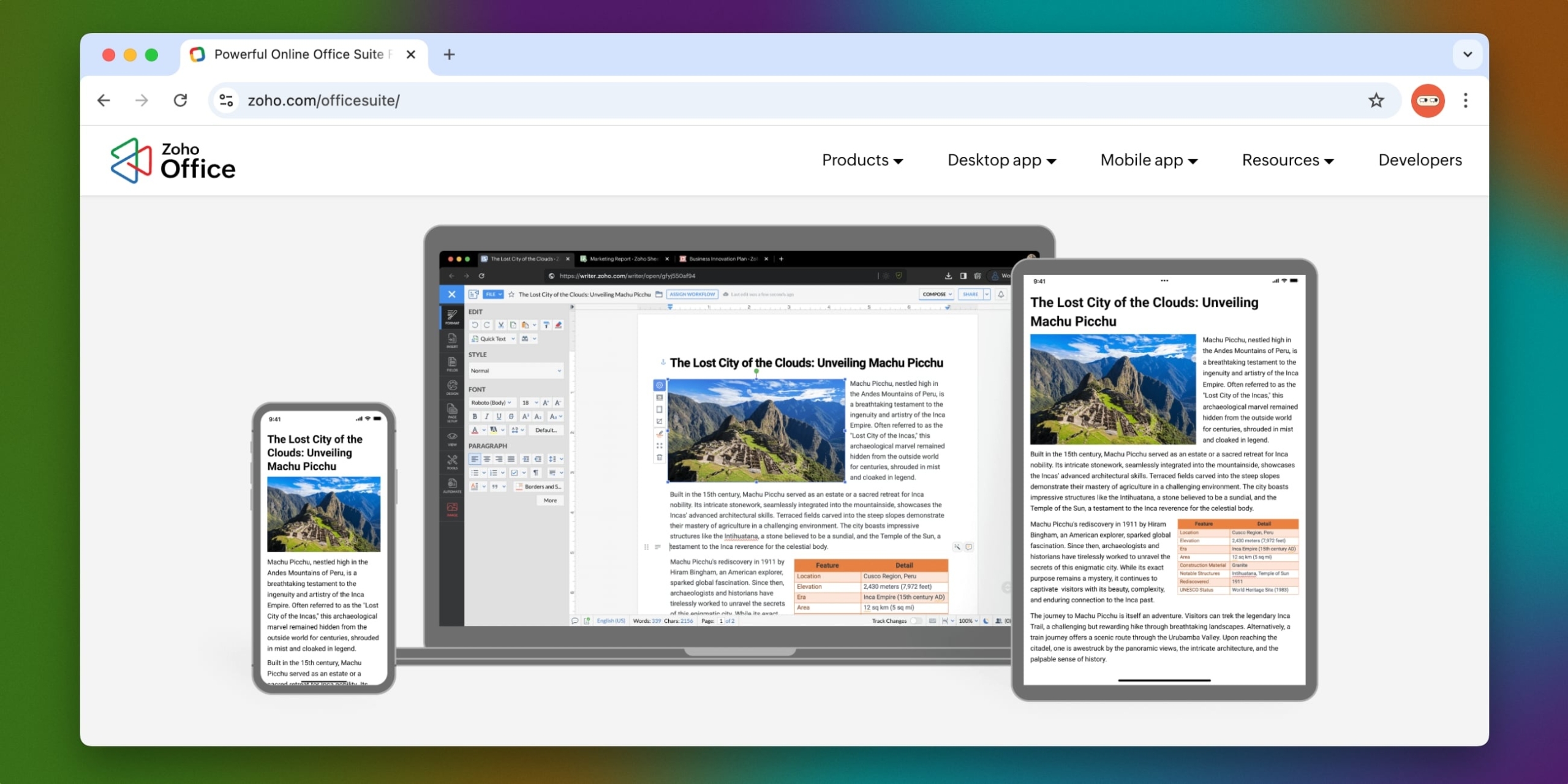Click the ASSIGN WORKFLOW button

[692, 295]
